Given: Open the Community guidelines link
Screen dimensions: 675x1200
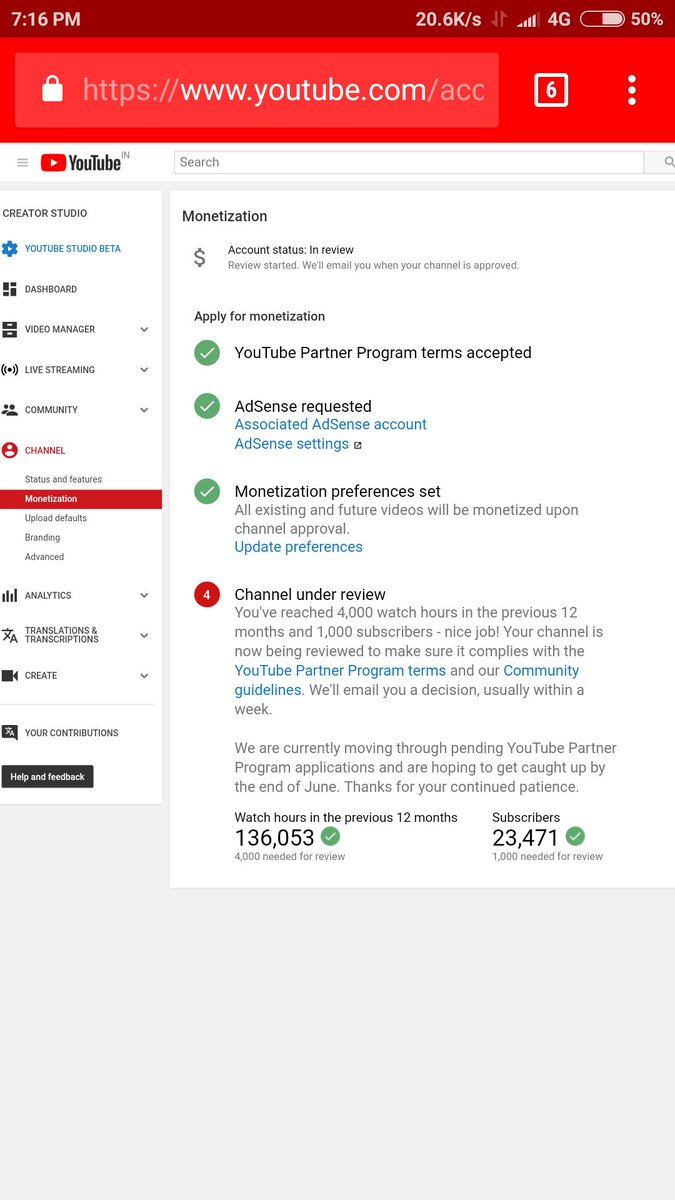Looking at the screenshot, I should point(407,680).
